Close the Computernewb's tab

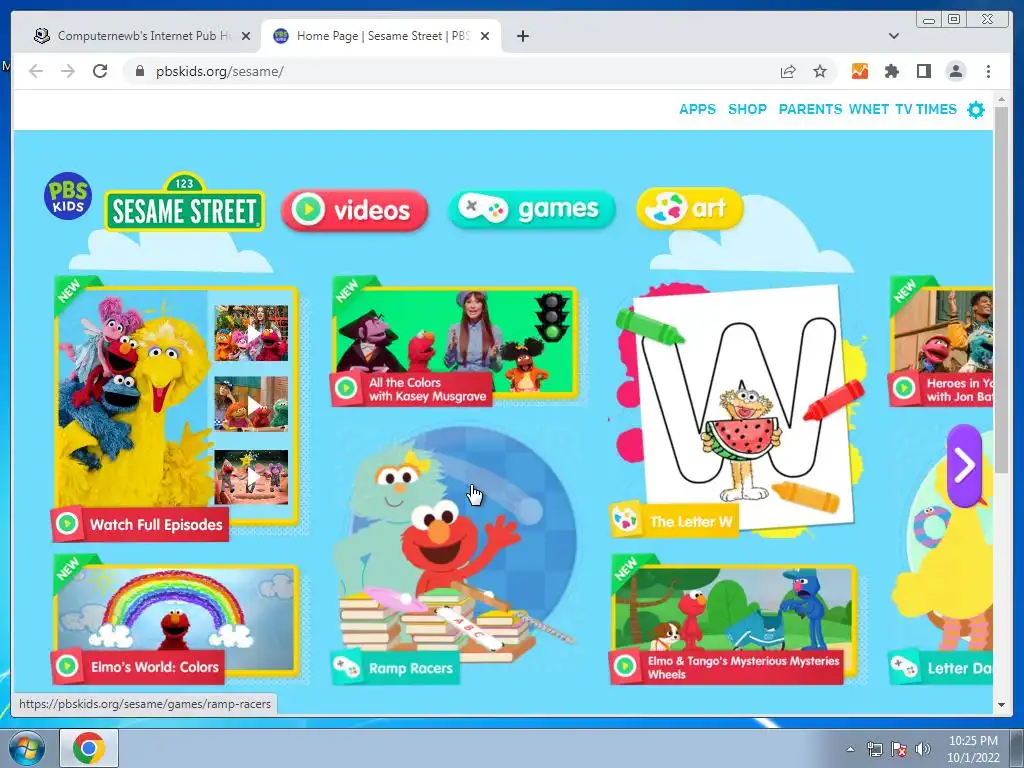click(246, 36)
